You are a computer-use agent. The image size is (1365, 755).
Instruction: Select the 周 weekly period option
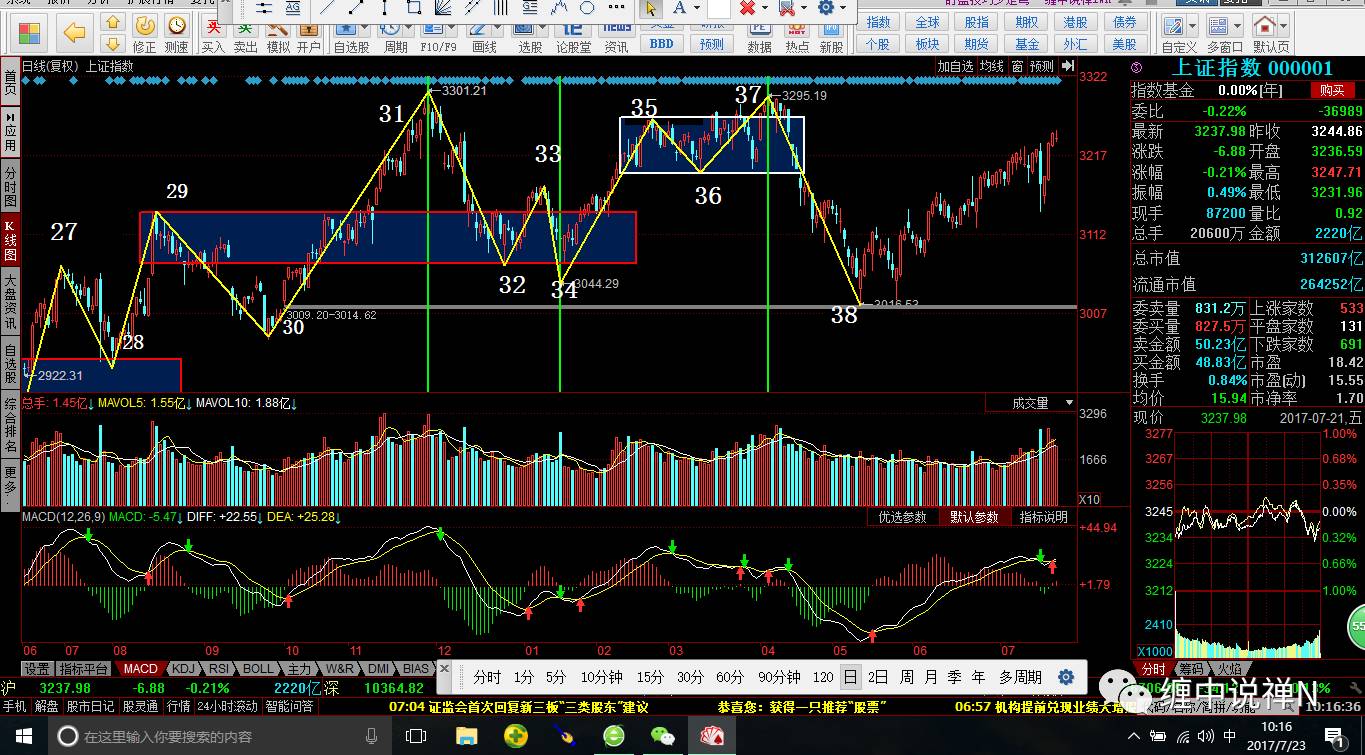point(906,677)
